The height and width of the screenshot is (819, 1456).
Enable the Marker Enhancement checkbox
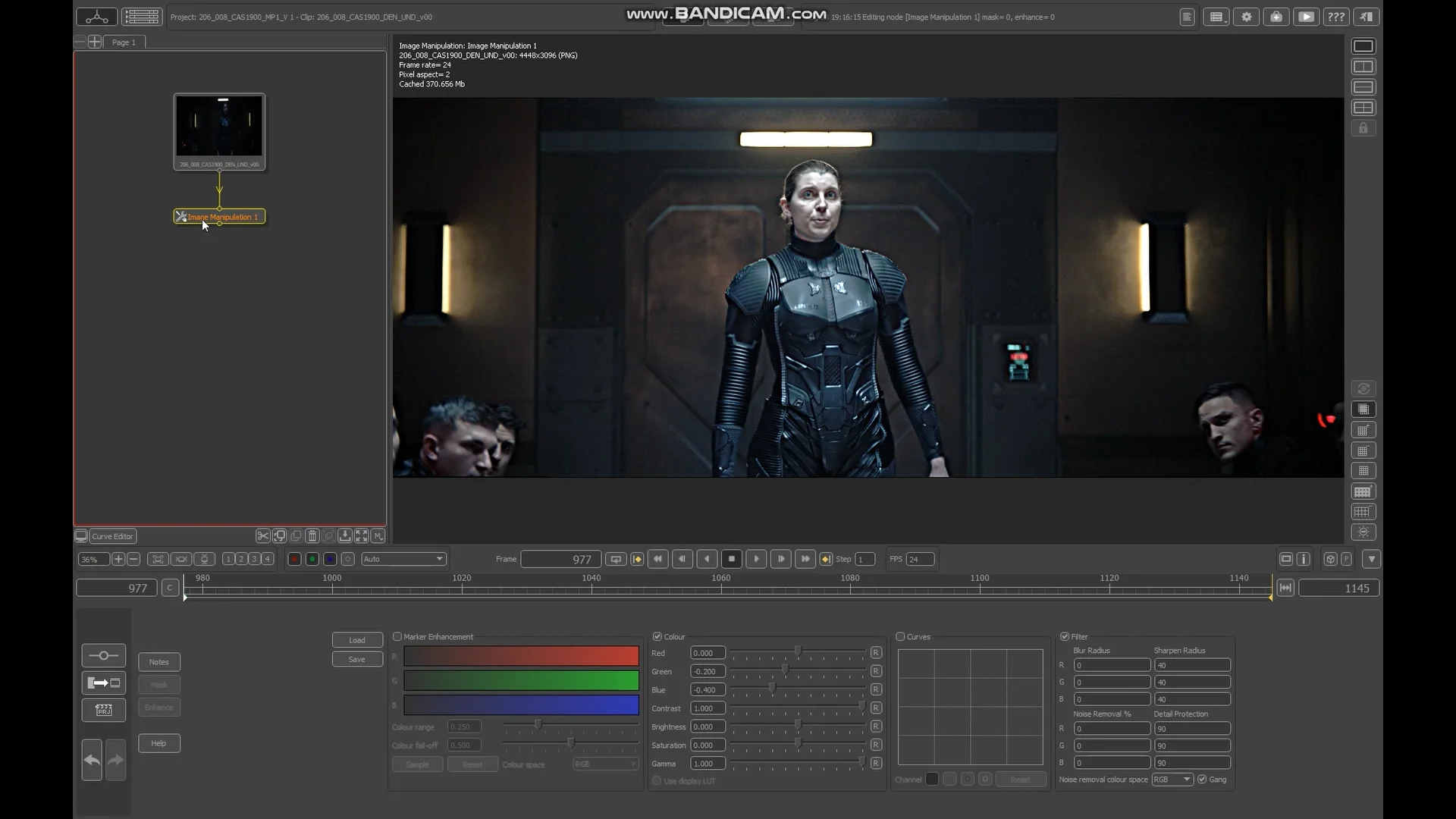point(397,636)
